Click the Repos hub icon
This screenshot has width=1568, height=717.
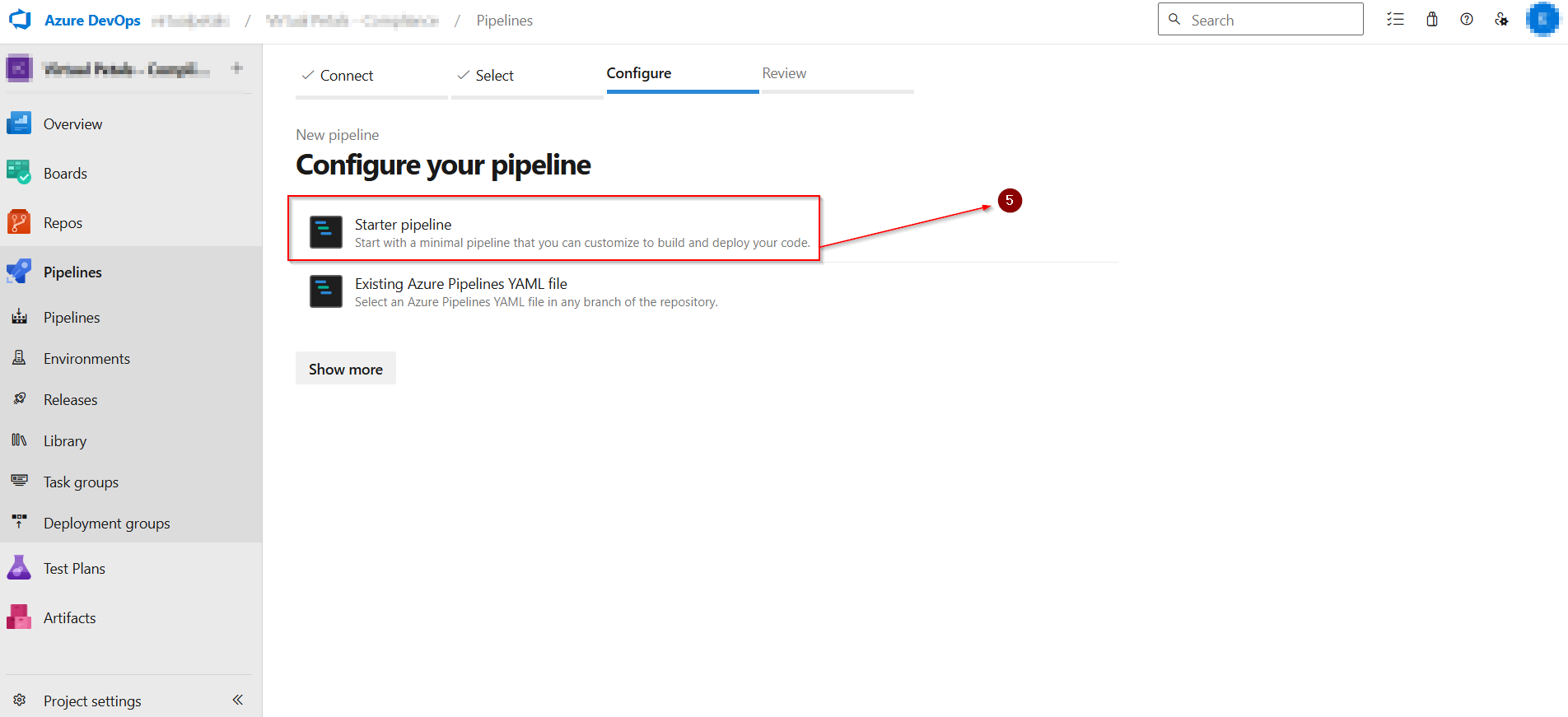tap(19, 221)
